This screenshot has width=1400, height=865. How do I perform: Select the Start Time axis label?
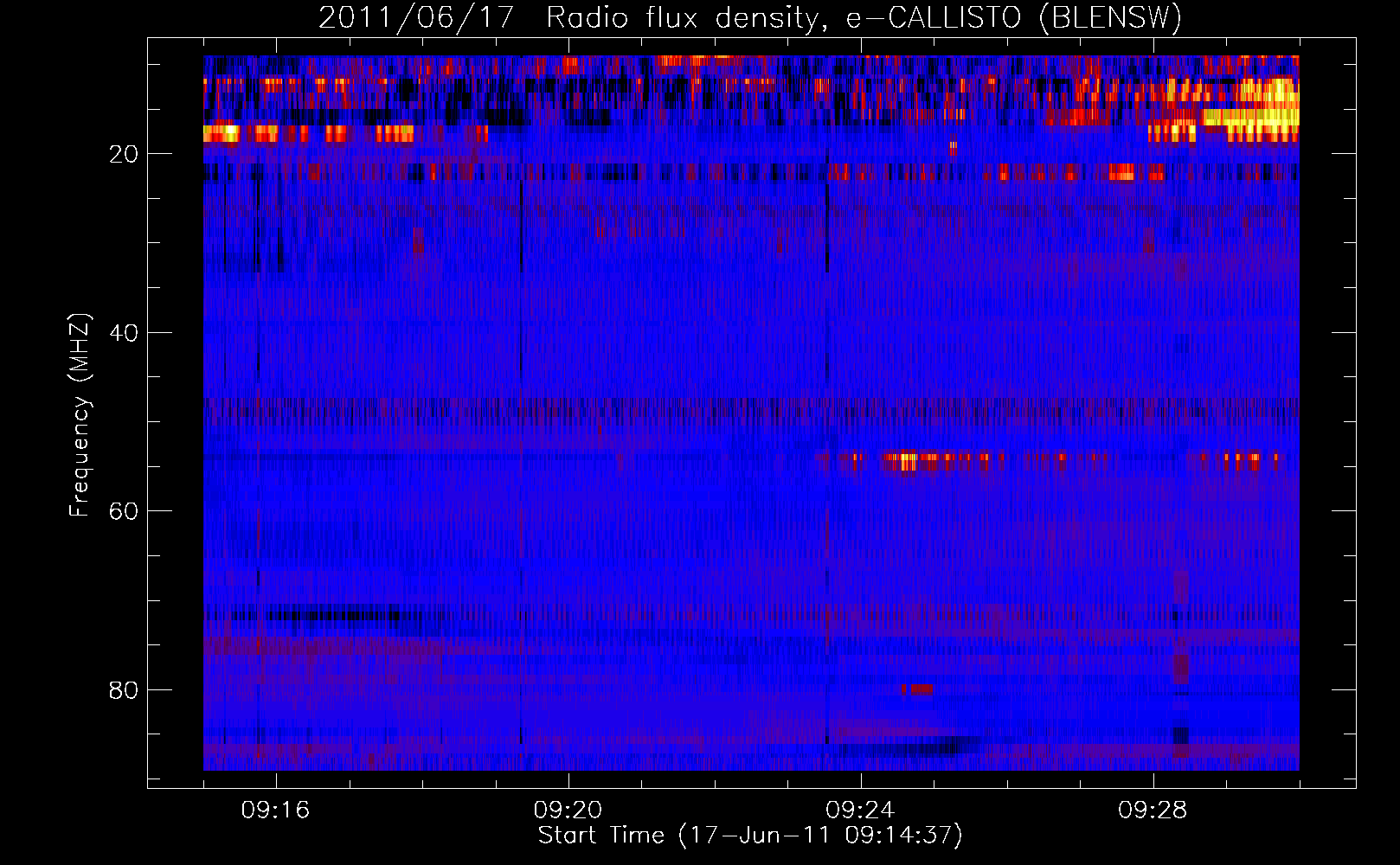(x=750, y=836)
